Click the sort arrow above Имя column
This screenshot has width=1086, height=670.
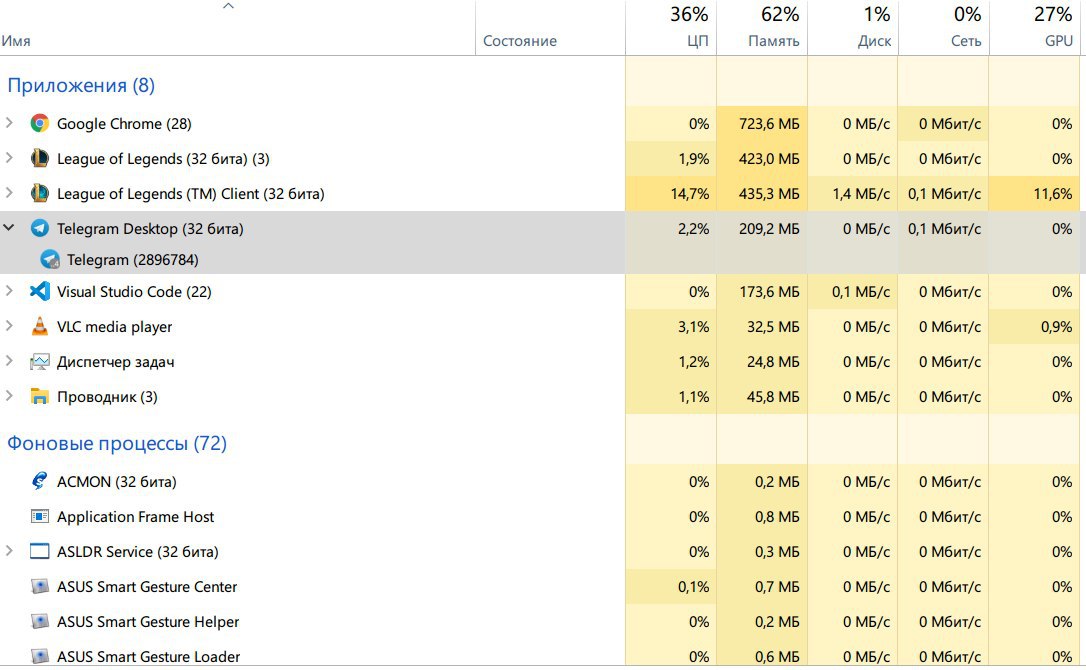click(x=228, y=6)
